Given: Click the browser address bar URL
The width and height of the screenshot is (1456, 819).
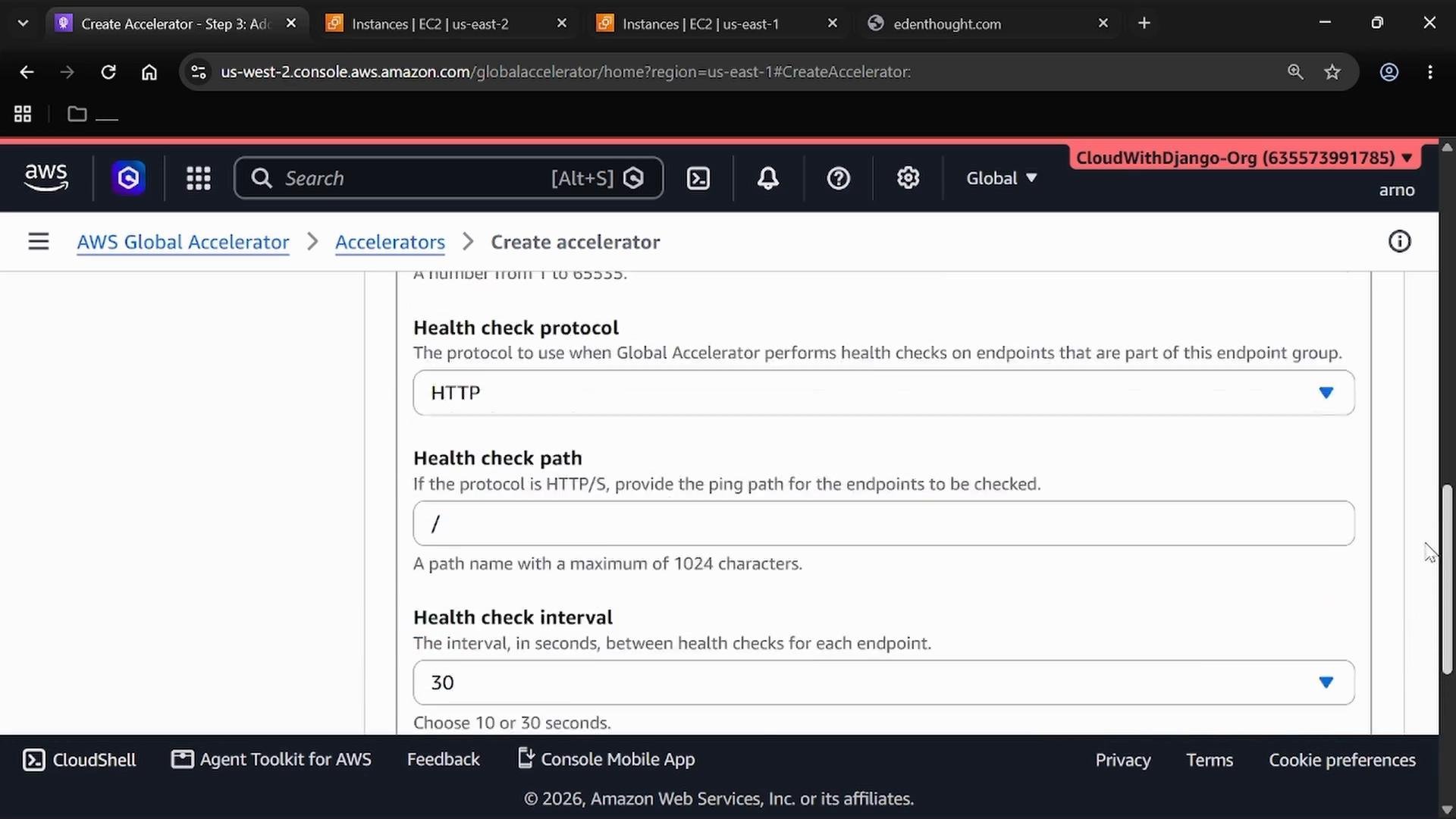Looking at the screenshot, I should click(565, 72).
